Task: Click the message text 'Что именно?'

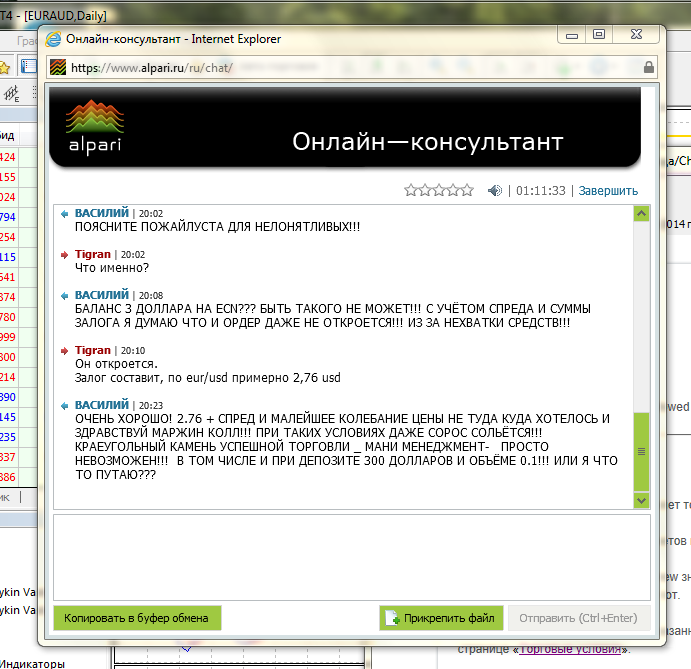Action: 112,268
